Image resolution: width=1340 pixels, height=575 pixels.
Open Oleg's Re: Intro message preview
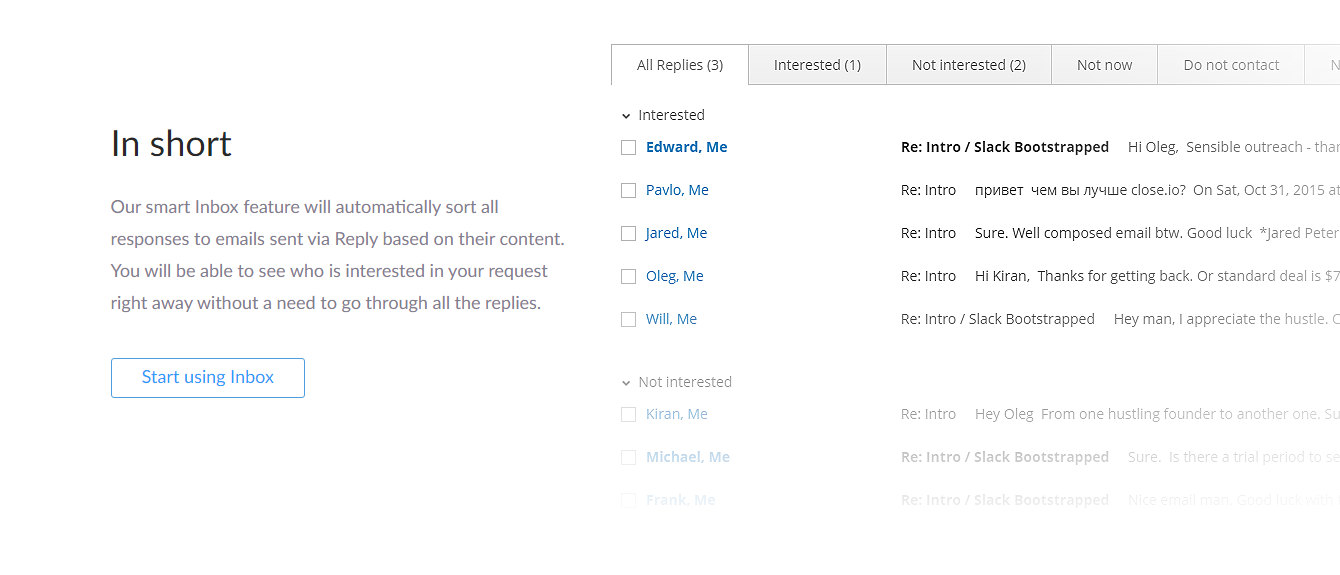pyautogui.click(x=1100, y=276)
